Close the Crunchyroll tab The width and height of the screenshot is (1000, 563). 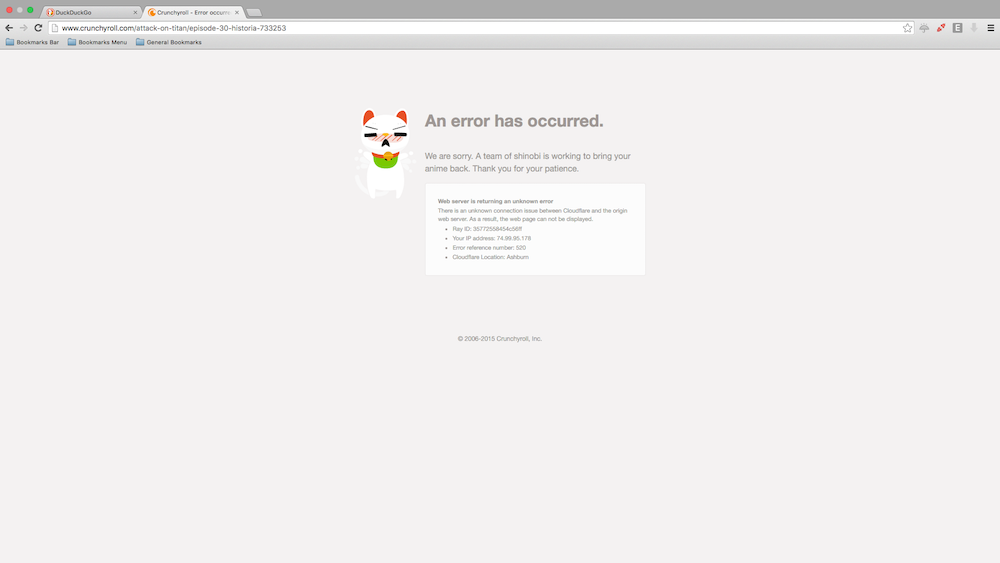click(237, 12)
